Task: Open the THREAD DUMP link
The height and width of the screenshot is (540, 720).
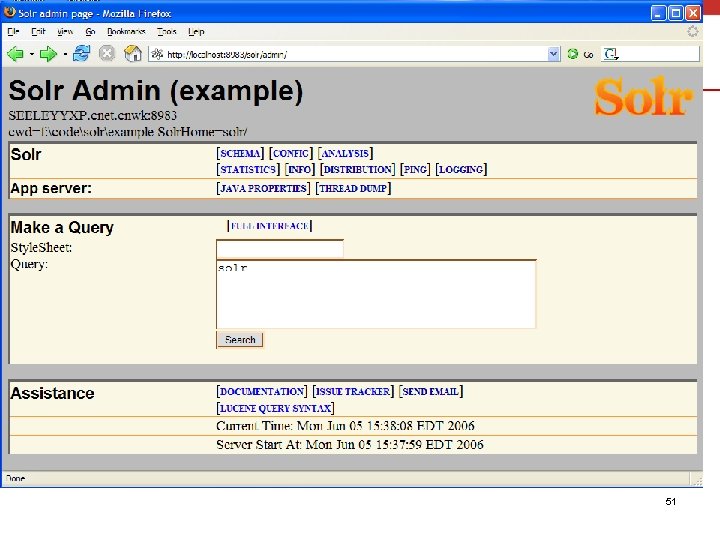Action: coord(353,188)
